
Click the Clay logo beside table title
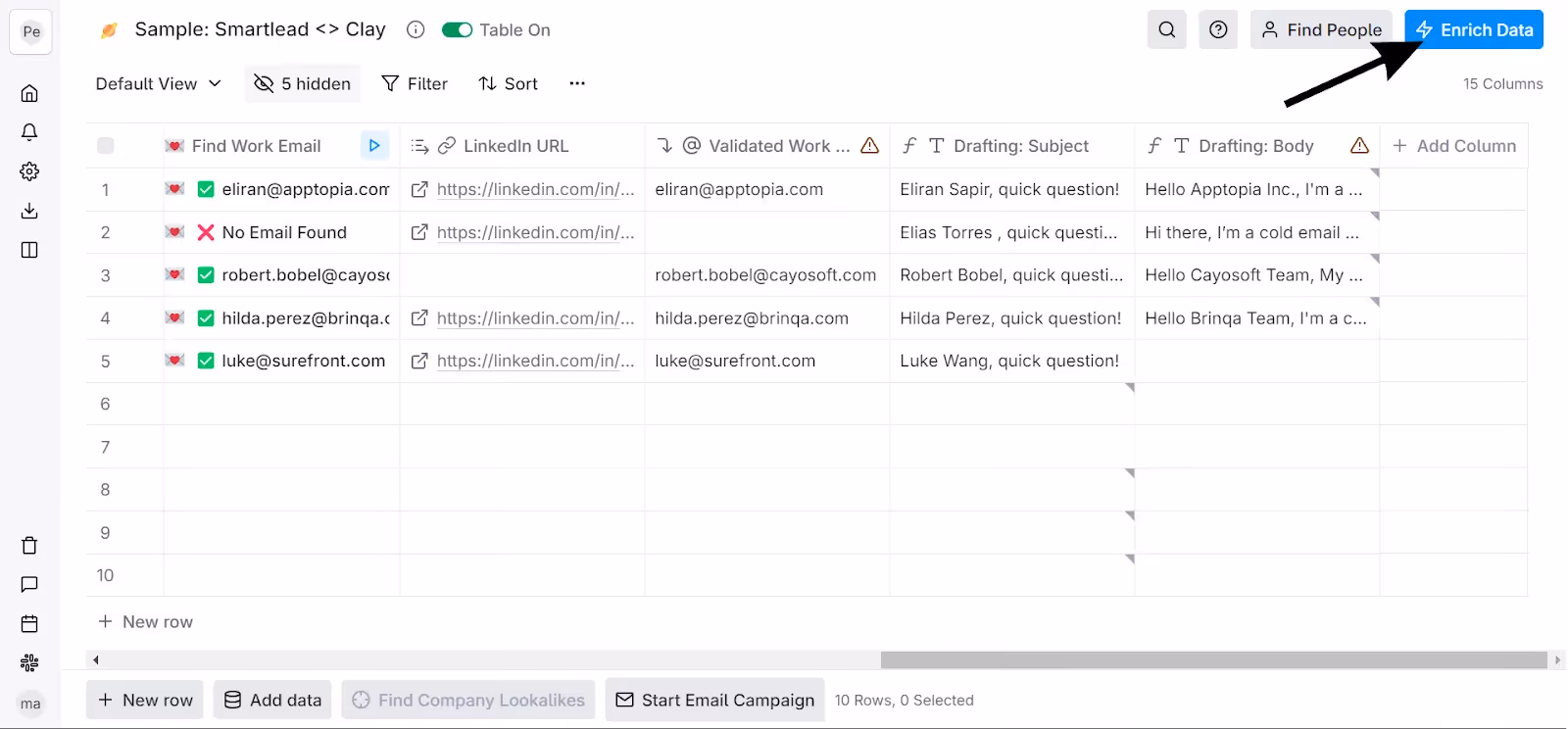click(x=109, y=30)
